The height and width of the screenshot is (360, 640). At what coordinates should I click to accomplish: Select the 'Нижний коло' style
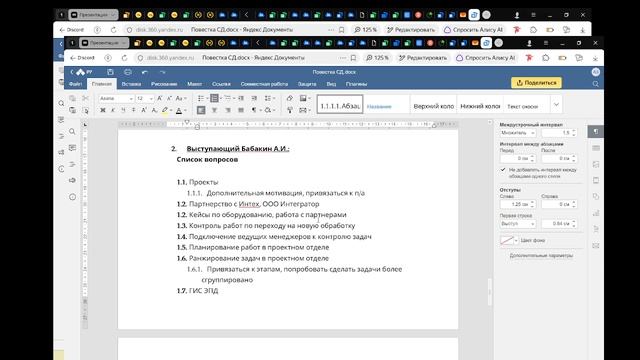coord(480,106)
